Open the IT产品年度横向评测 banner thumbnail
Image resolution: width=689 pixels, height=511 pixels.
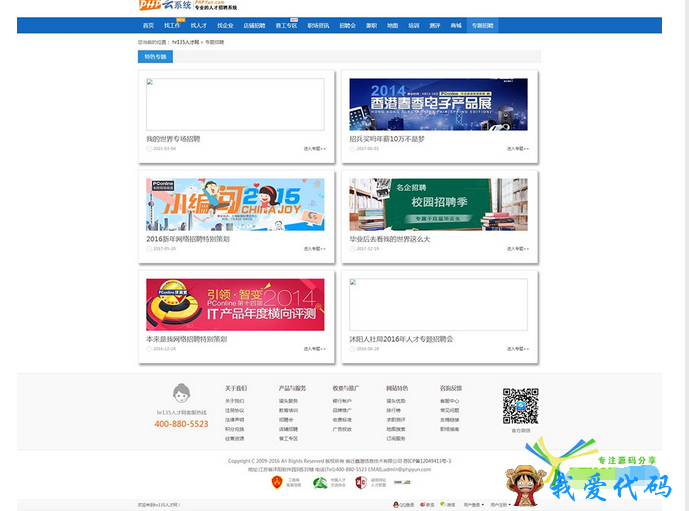click(x=236, y=304)
